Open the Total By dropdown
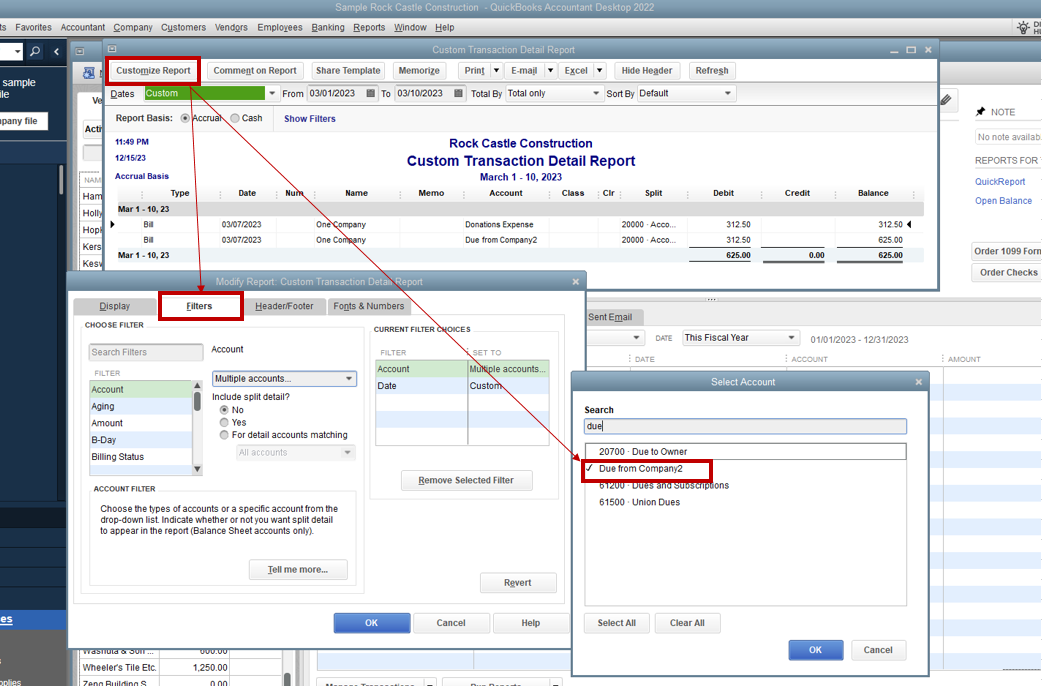The height and width of the screenshot is (686, 1042). coord(595,94)
